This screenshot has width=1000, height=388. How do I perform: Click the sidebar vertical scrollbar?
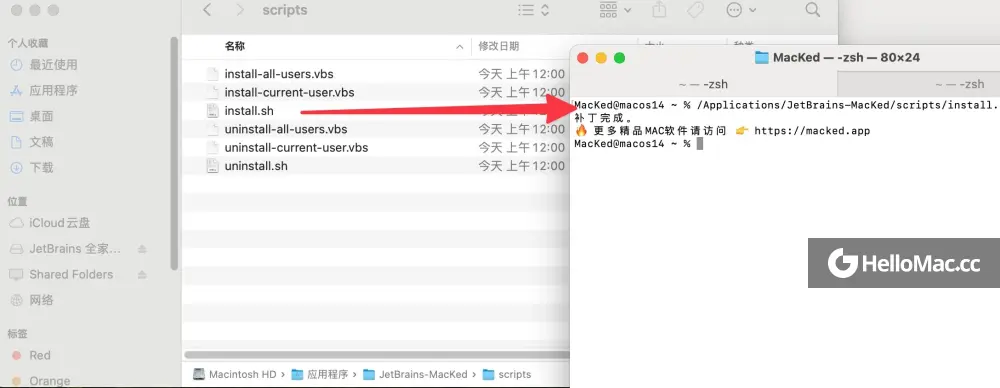point(174,152)
